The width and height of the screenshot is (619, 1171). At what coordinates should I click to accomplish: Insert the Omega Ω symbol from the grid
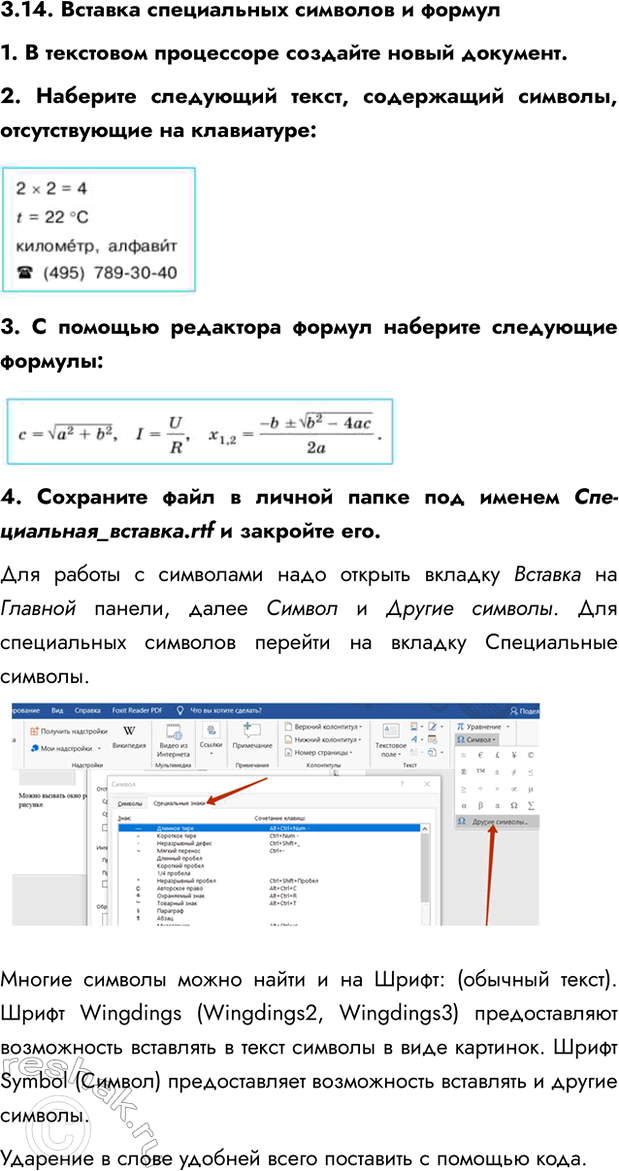[514, 805]
